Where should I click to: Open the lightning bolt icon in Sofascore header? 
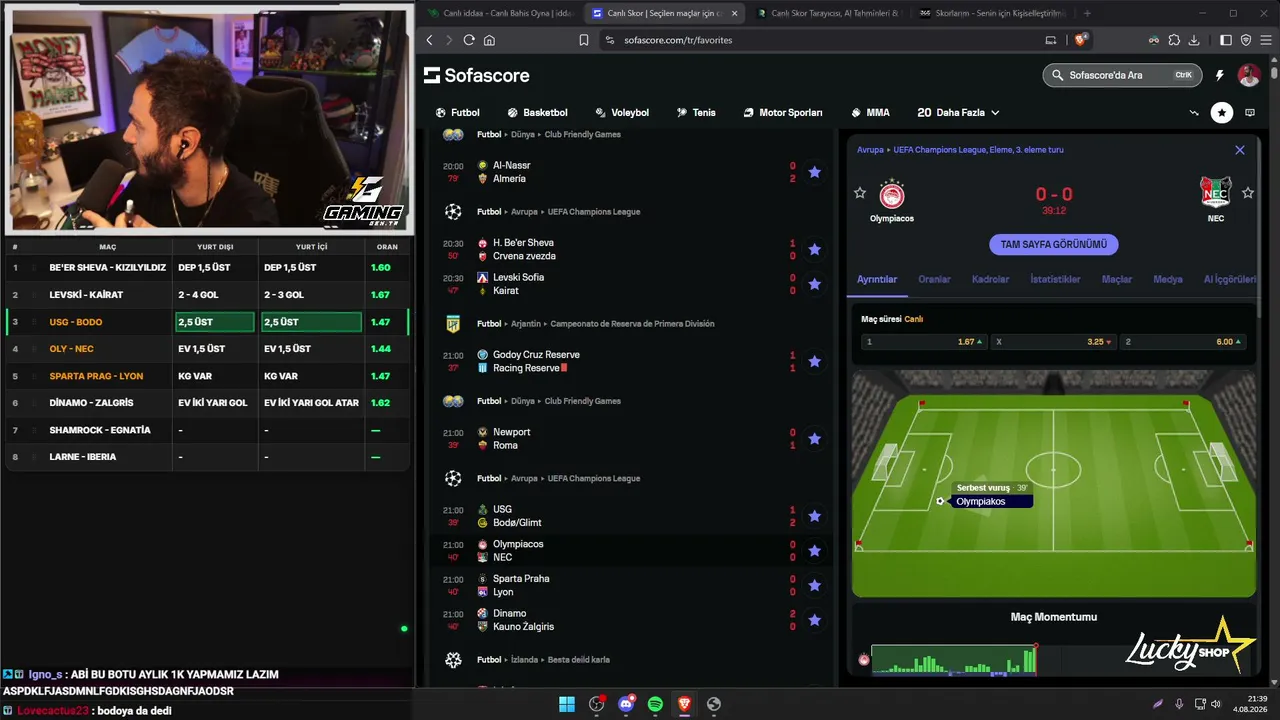coord(1219,75)
